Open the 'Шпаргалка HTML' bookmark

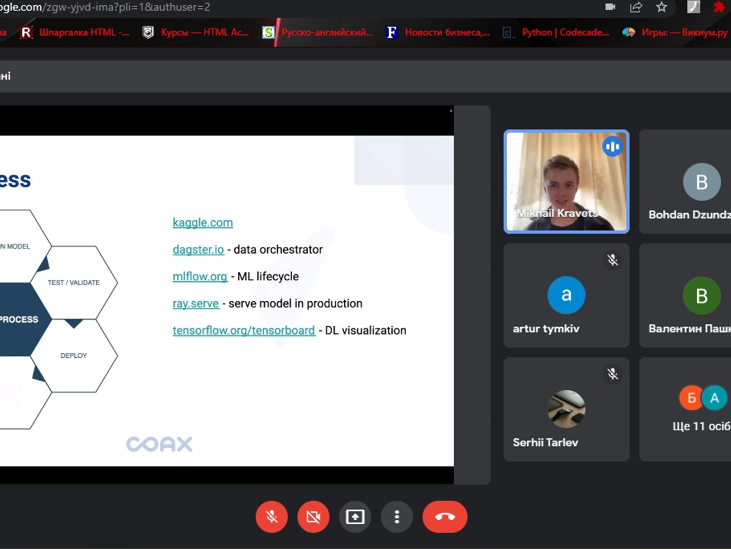(x=75, y=32)
